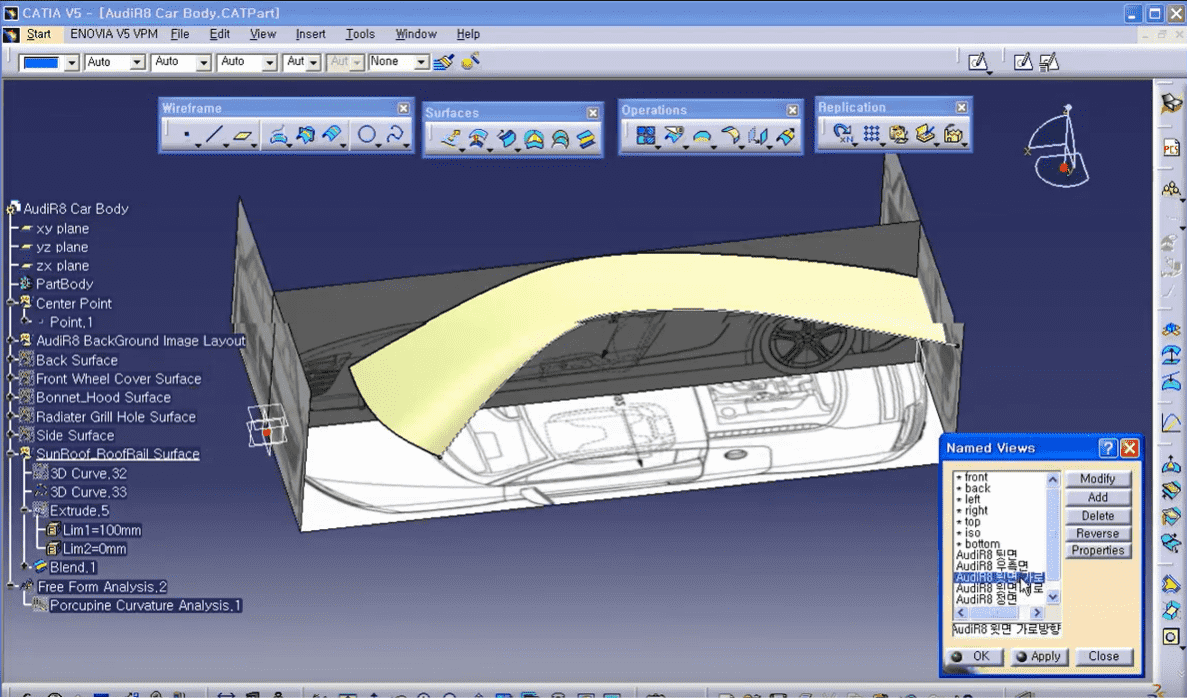This screenshot has height=698, width=1187.
Task: Close the Surfaces floating toolbar
Action: pyautogui.click(x=593, y=113)
